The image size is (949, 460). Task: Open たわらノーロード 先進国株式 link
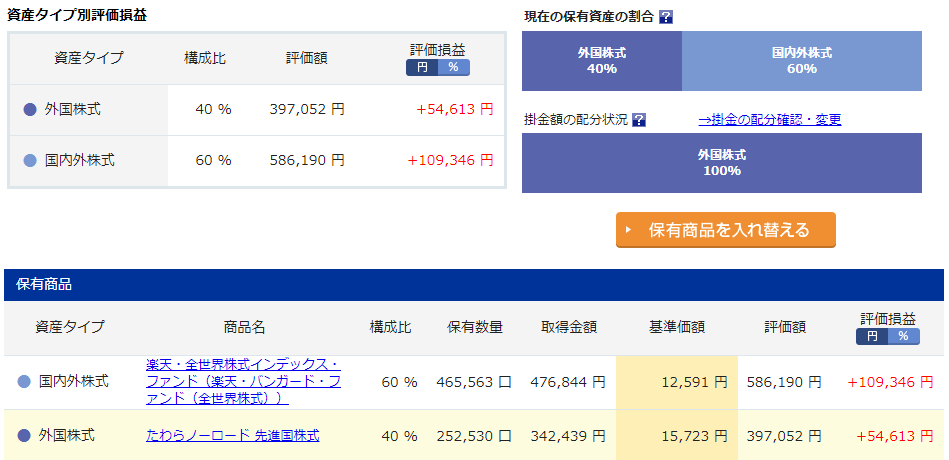233,435
